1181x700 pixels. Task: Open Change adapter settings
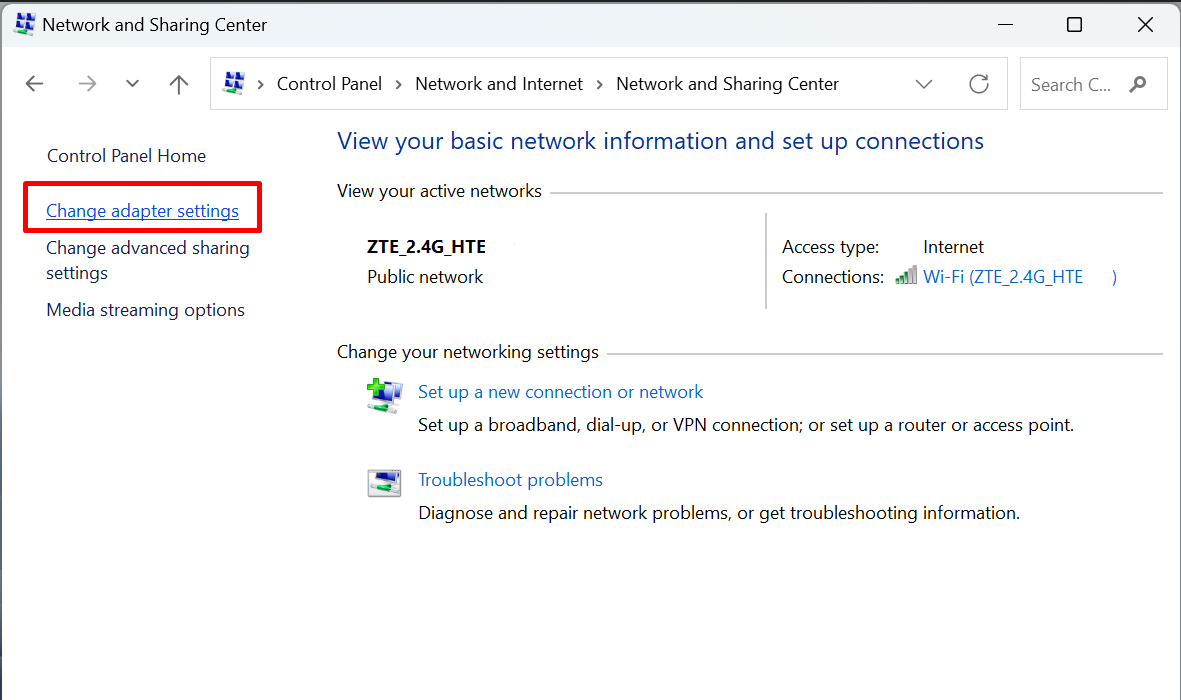click(142, 210)
